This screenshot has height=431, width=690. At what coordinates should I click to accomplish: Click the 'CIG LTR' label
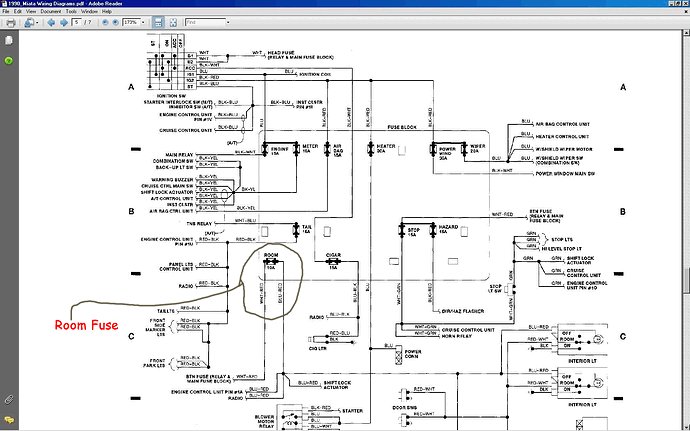tap(317, 348)
